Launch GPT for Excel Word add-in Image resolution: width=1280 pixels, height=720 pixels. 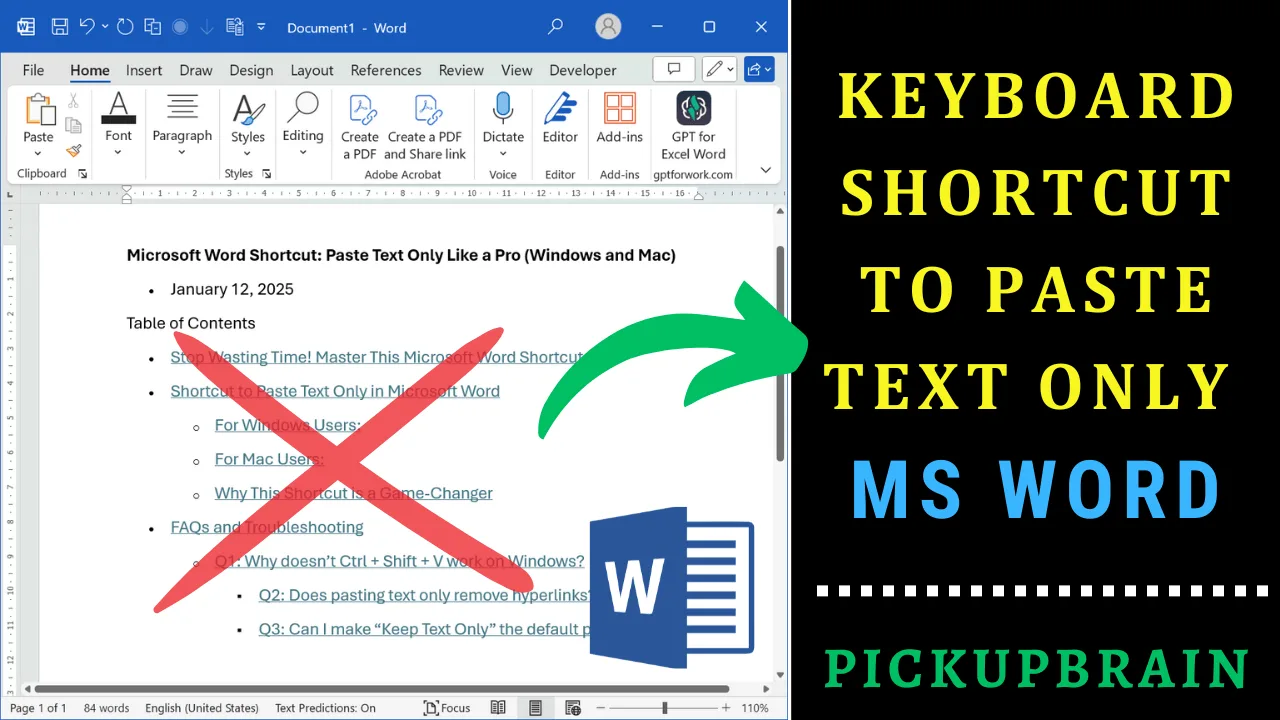click(x=693, y=127)
